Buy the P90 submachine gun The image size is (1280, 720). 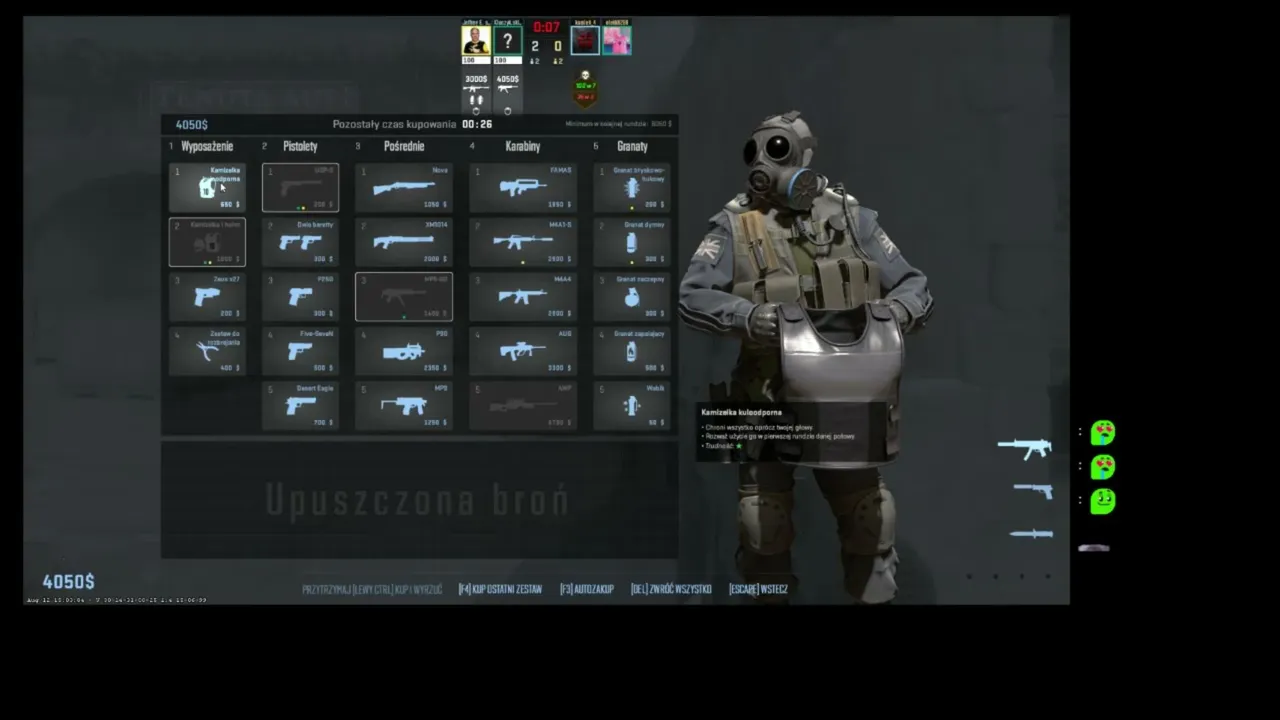point(404,351)
